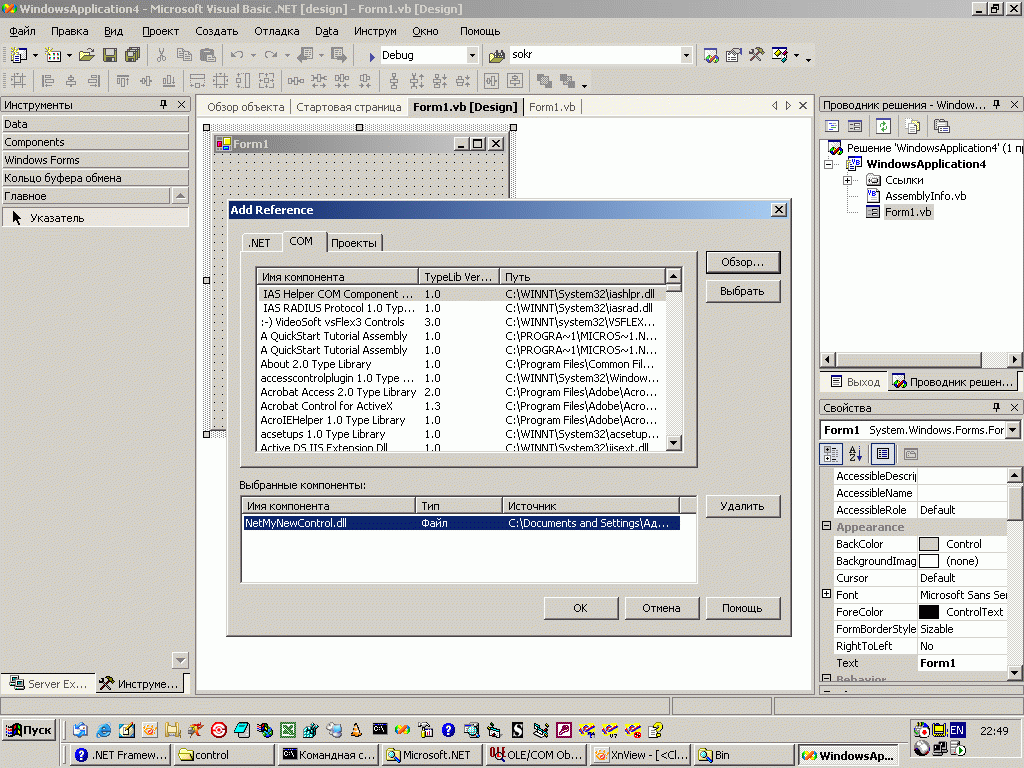The image size is (1024, 768).
Task: Open the sokr find combo box dropdown
Action: (686, 56)
